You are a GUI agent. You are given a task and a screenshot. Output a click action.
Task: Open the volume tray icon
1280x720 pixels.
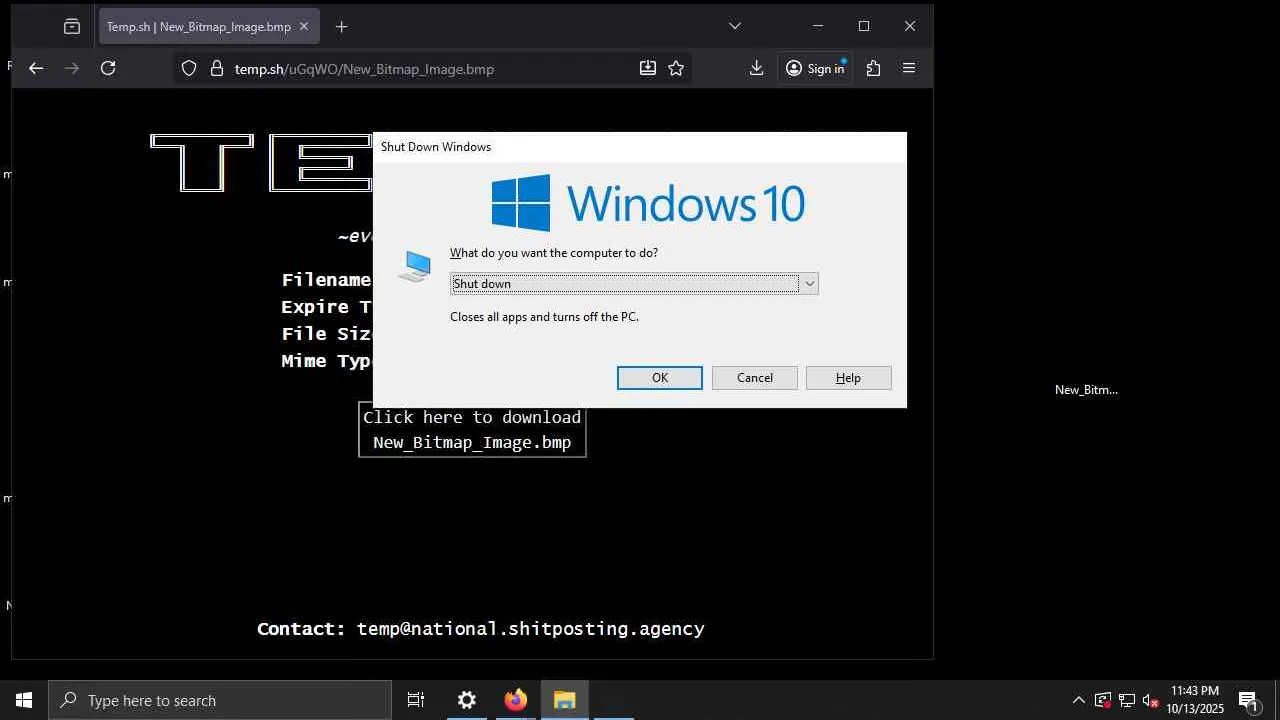[1151, 700]
